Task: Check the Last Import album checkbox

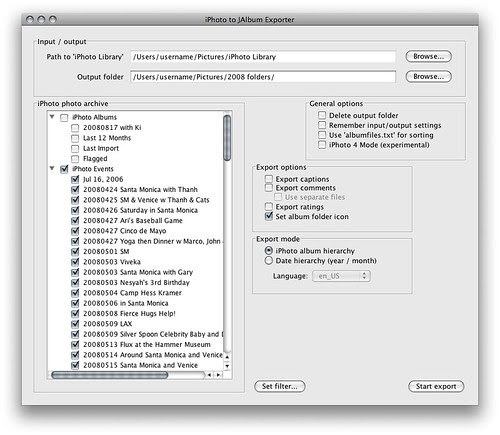Action: click(x=75, y=148)
